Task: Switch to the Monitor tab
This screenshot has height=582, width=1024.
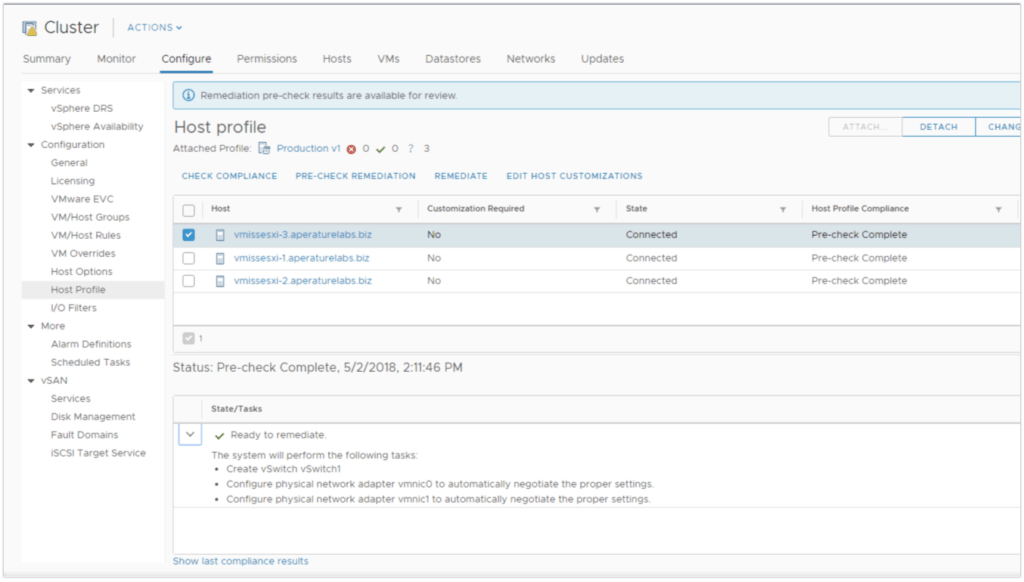Action: click(x=116, y=59)
